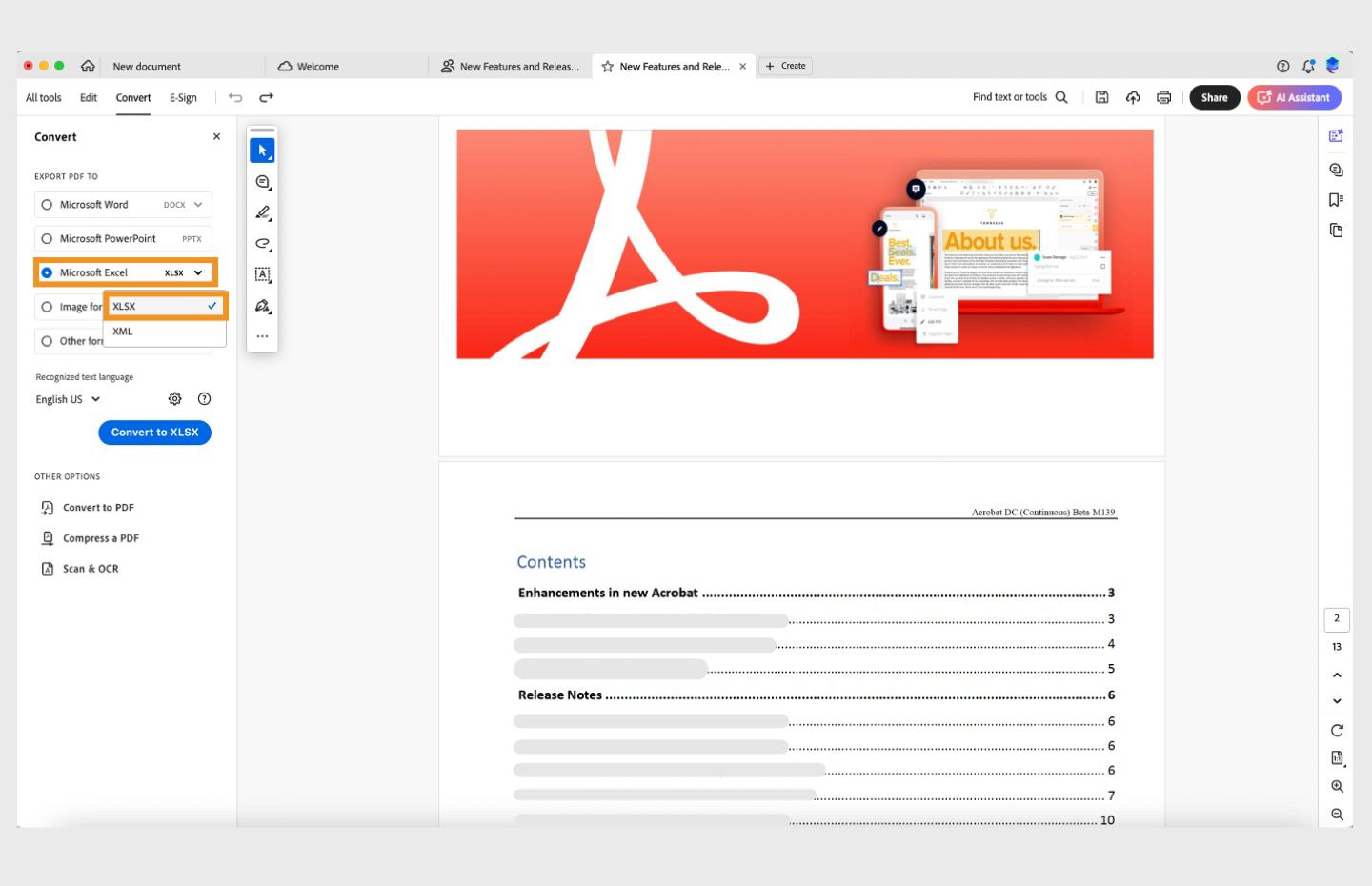The height and width of the screenshot is (886, 1372).
Task: Select the Selection tool in the quick toolbar
Action: [263, 150]
